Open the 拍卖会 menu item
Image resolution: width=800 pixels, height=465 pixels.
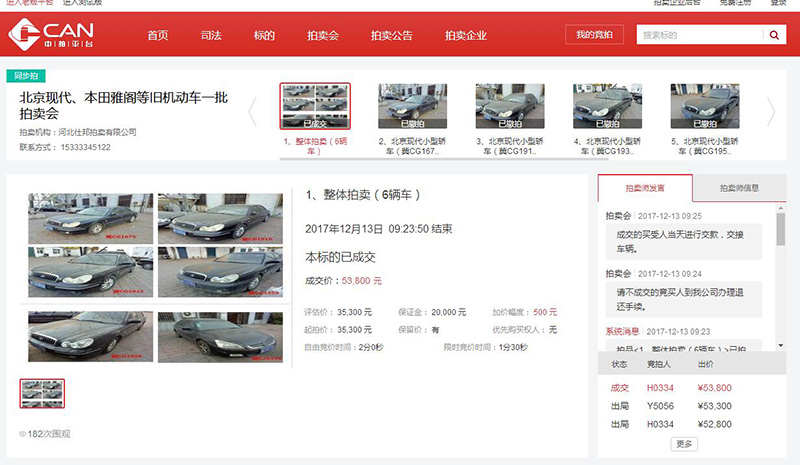[x=322, y=35]
